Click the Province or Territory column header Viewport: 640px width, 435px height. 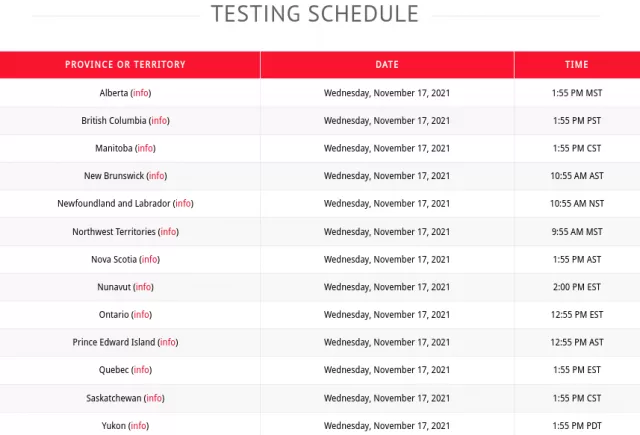pyautogui.click(x=125, y=64)
